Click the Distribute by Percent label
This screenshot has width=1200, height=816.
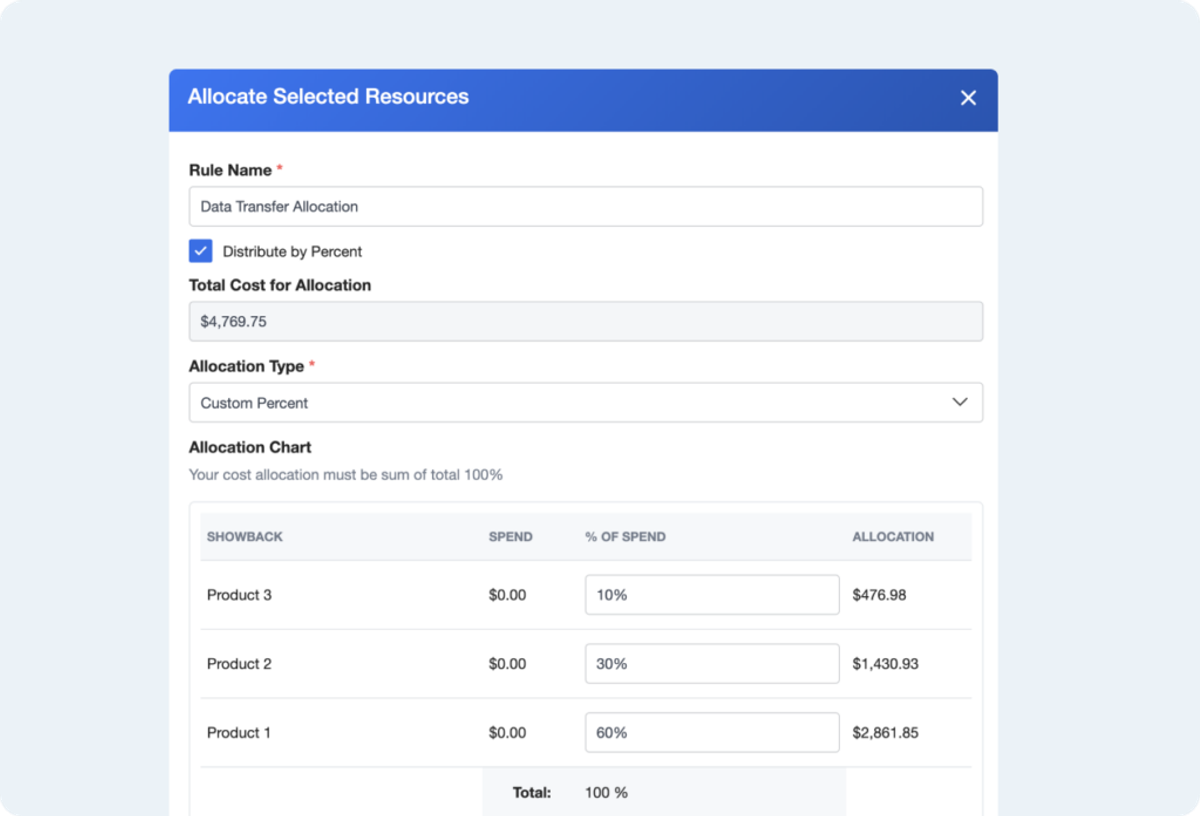point(292,252)
